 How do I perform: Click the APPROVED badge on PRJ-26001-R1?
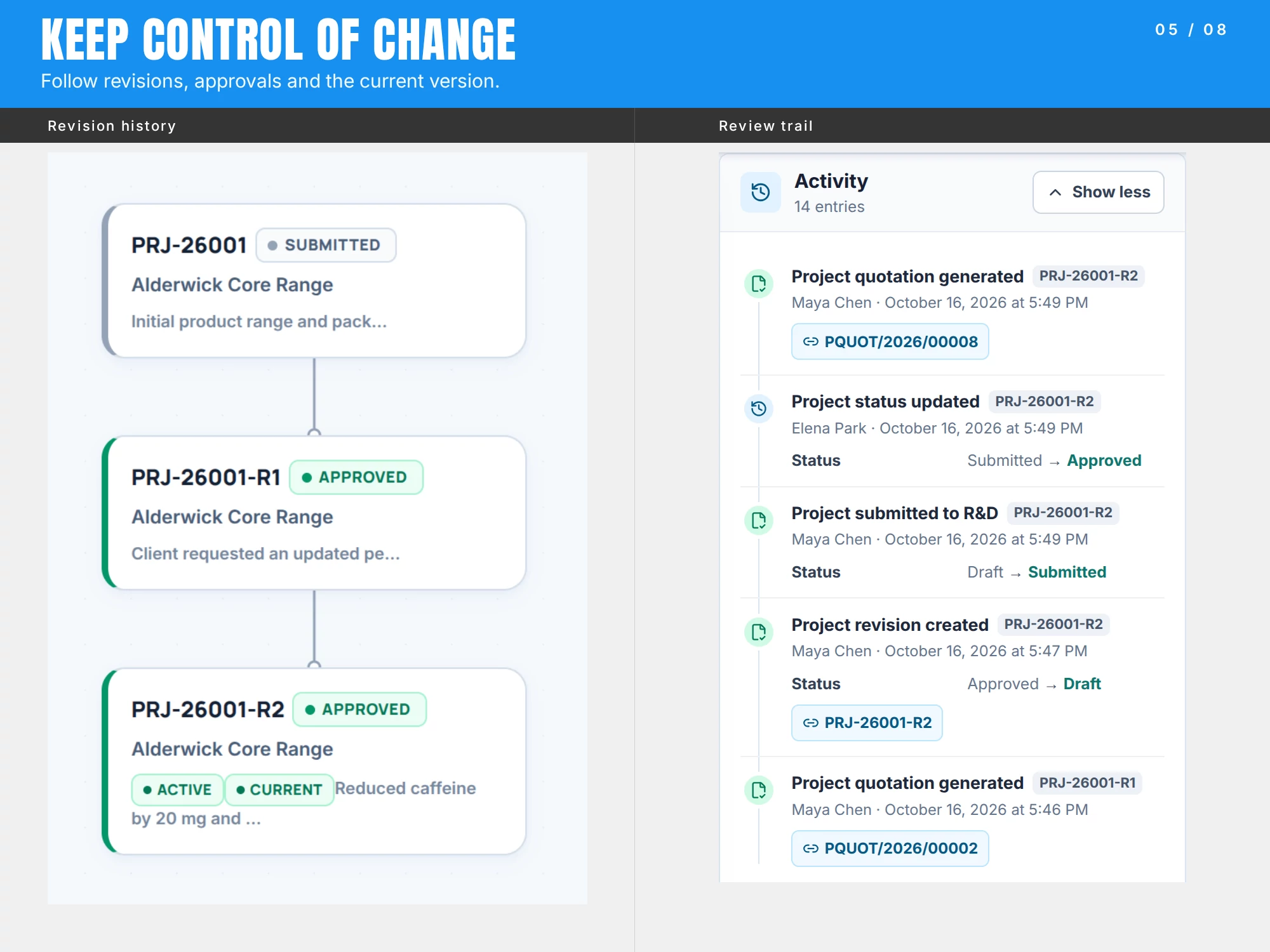click(356, 477)
